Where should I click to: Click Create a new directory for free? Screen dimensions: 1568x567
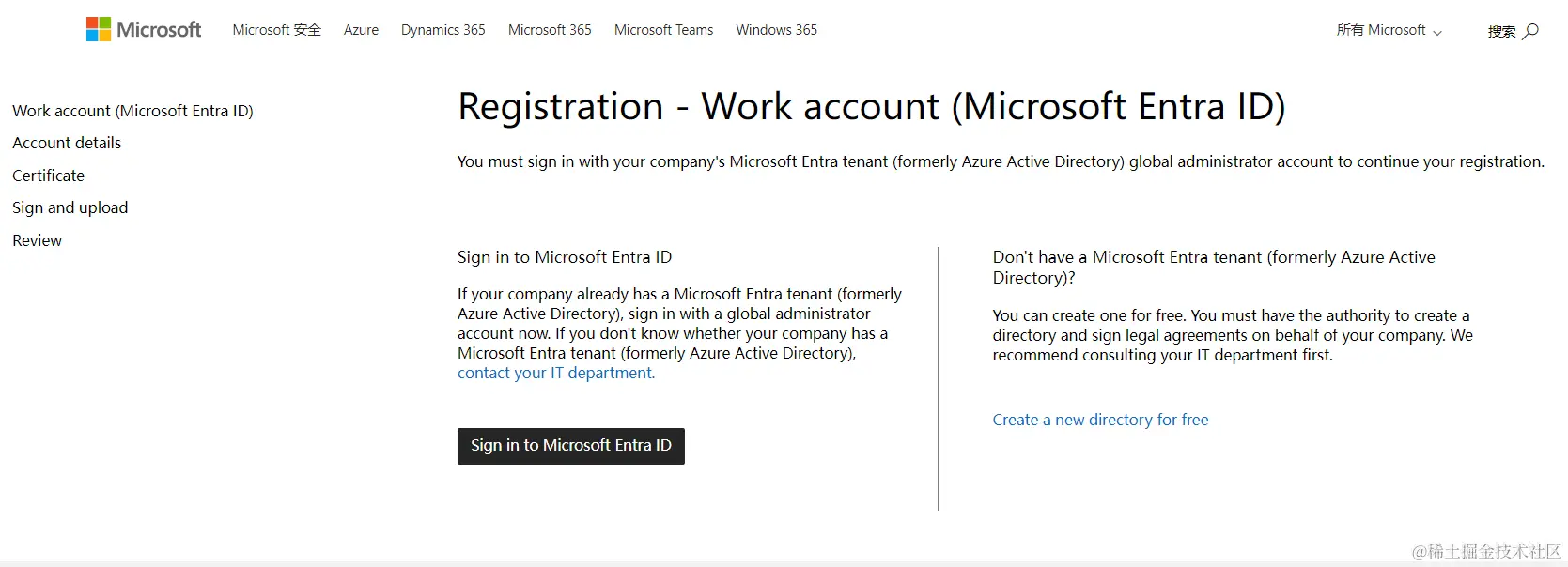click(1100, 420)
